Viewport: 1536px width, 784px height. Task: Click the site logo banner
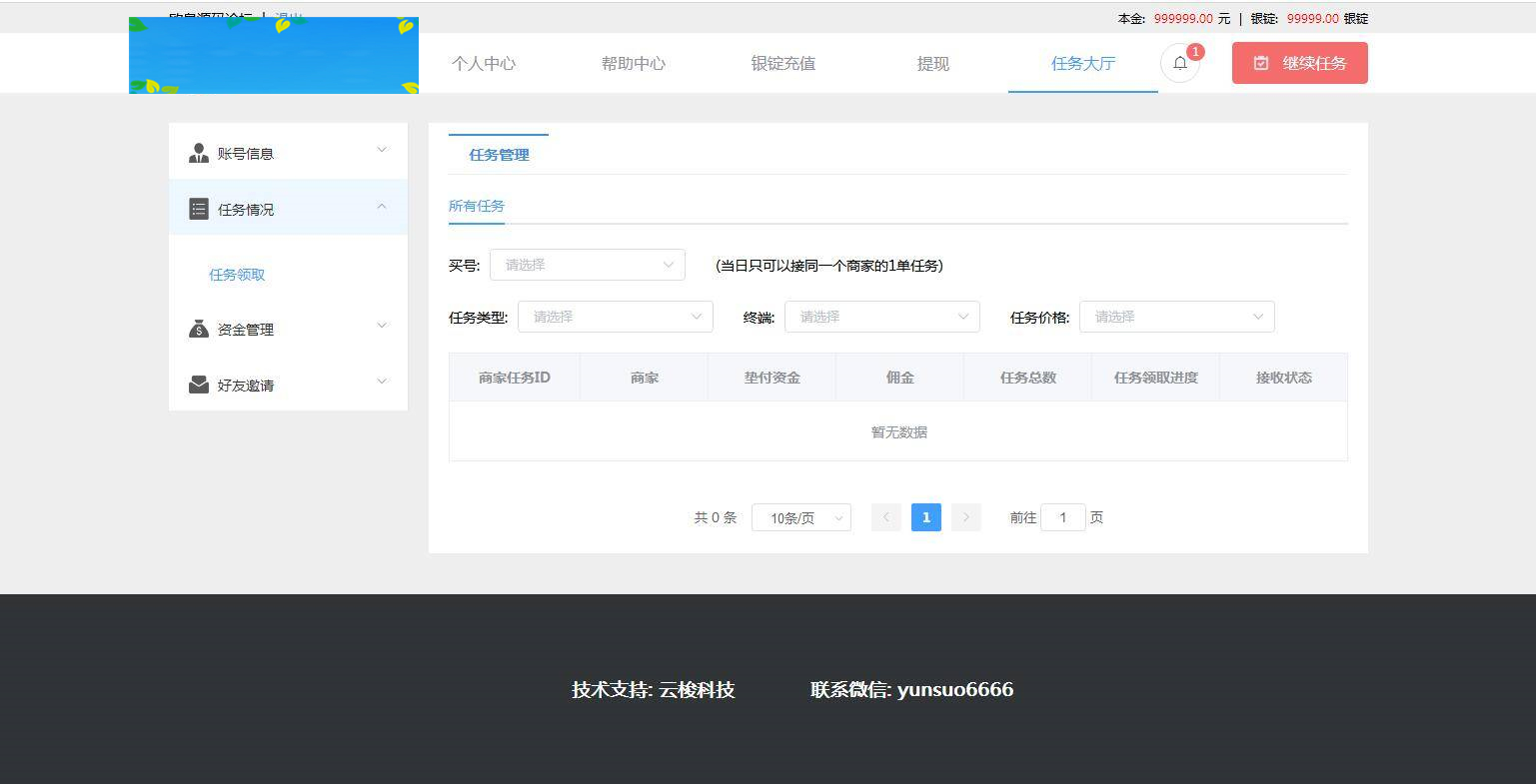coord(273,55)
